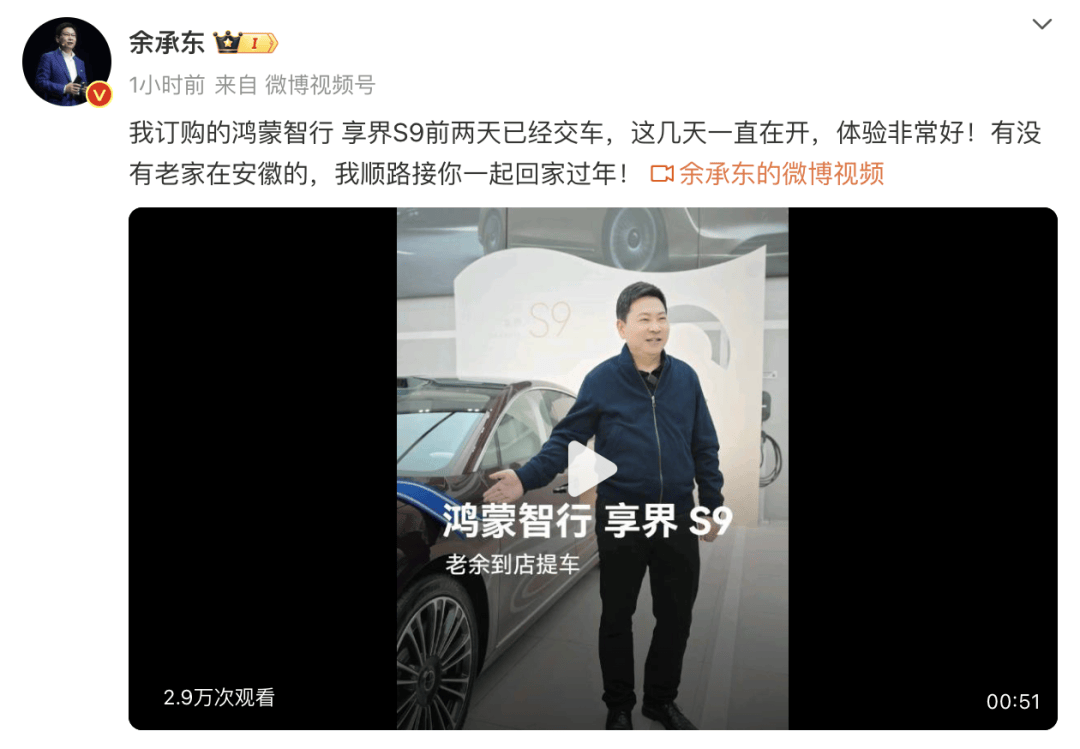
Task: Click the 2.9万次观看 view count
Action: tap(219, 697)
